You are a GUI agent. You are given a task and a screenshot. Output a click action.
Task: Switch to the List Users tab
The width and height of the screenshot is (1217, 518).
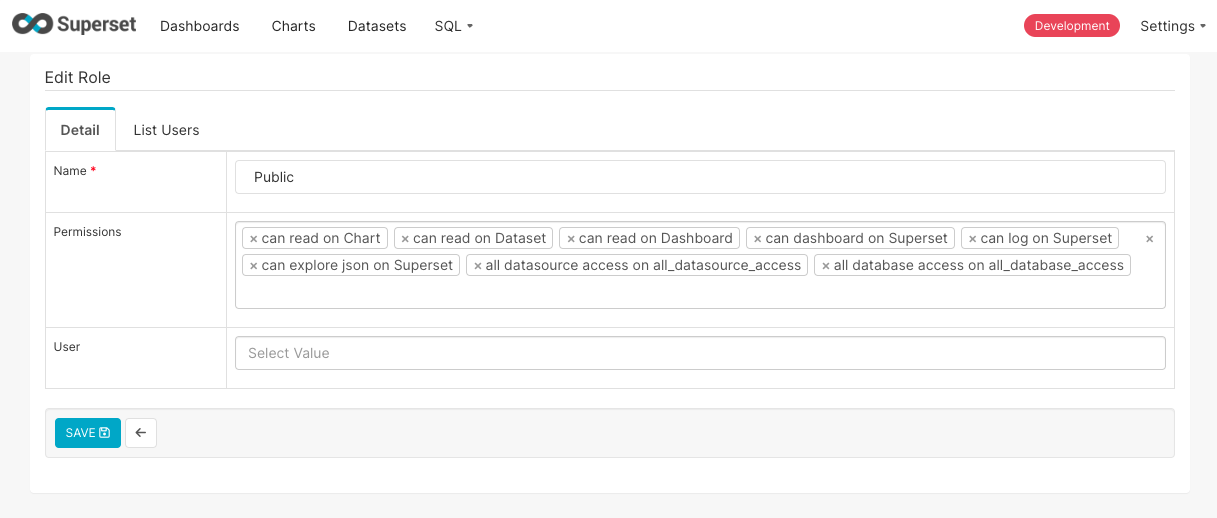coord(166,130)
